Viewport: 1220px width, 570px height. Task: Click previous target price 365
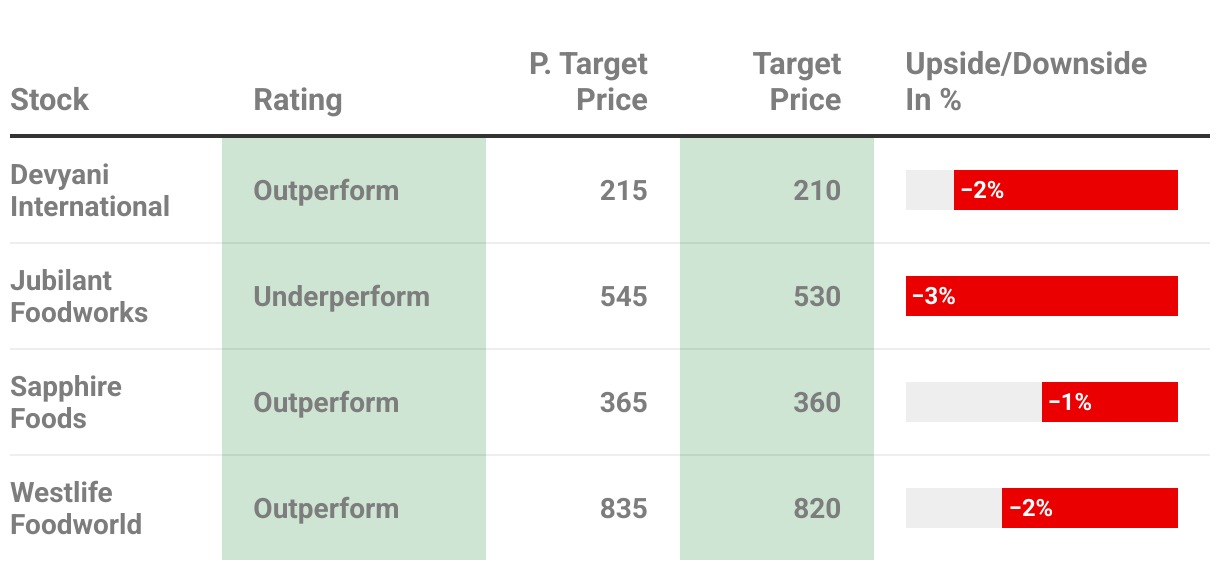pos(623,403)
